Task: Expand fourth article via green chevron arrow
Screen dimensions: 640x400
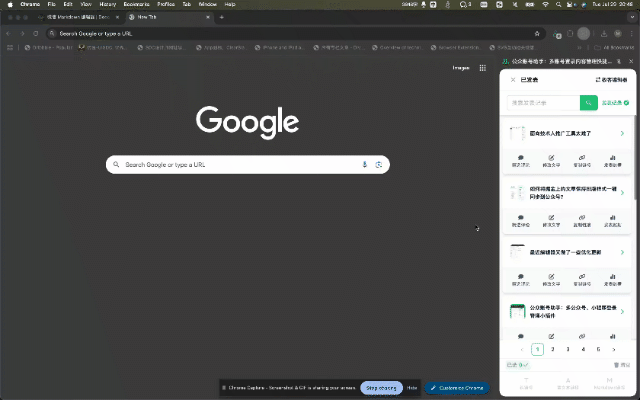Action: pyautogui.click(x=622, y=311)
